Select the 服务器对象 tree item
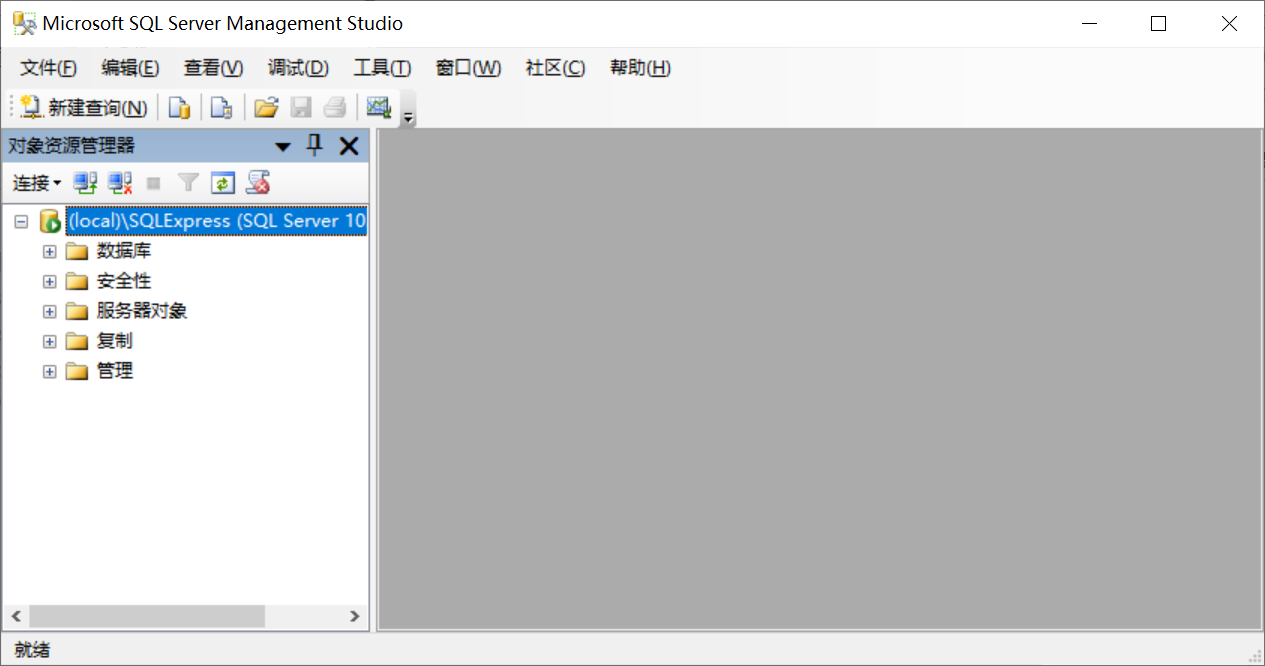The width and height of the screenshot is (1265, 666). tap(142, 311)
